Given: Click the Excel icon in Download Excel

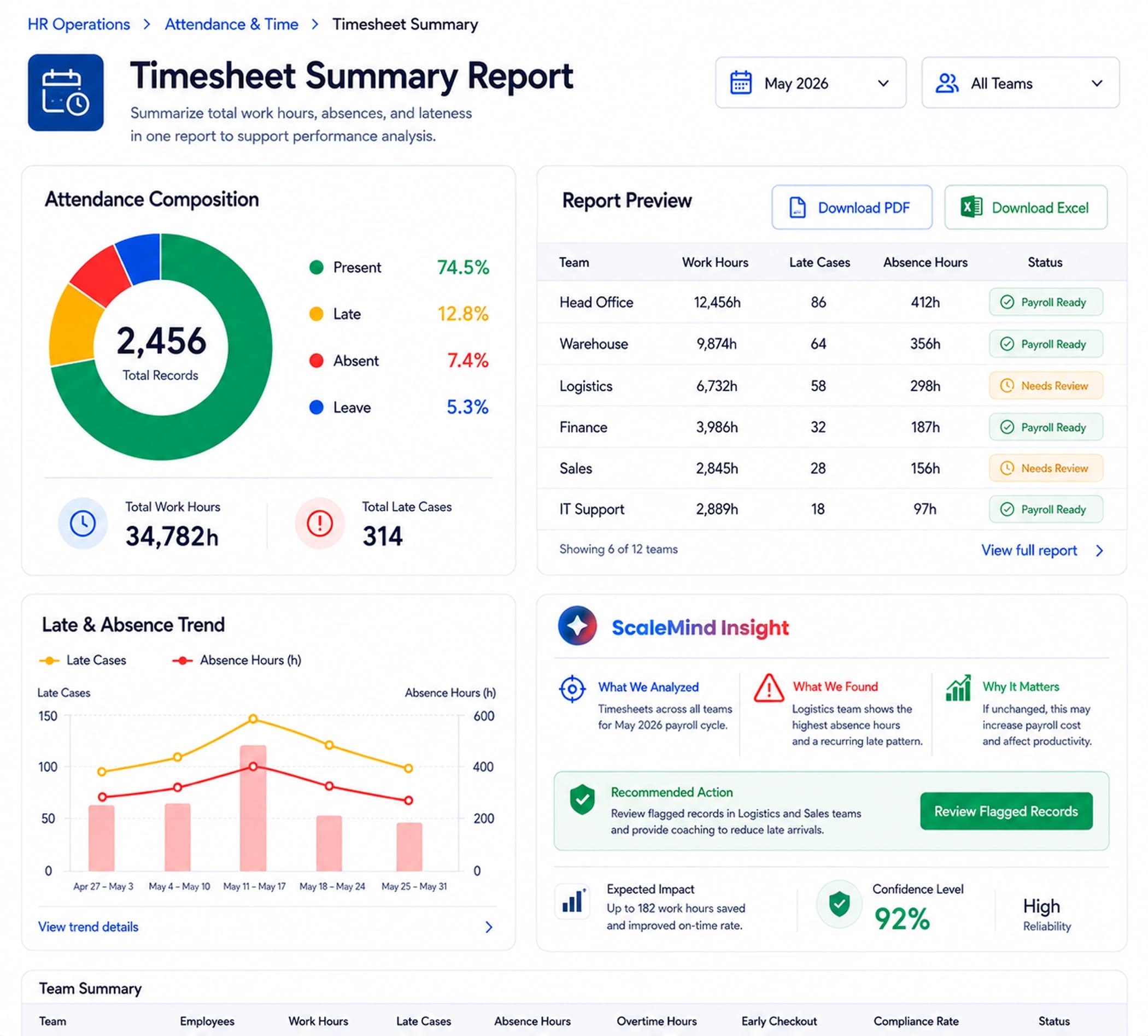Looking at the screenshot, I should [x=971, y=207].
